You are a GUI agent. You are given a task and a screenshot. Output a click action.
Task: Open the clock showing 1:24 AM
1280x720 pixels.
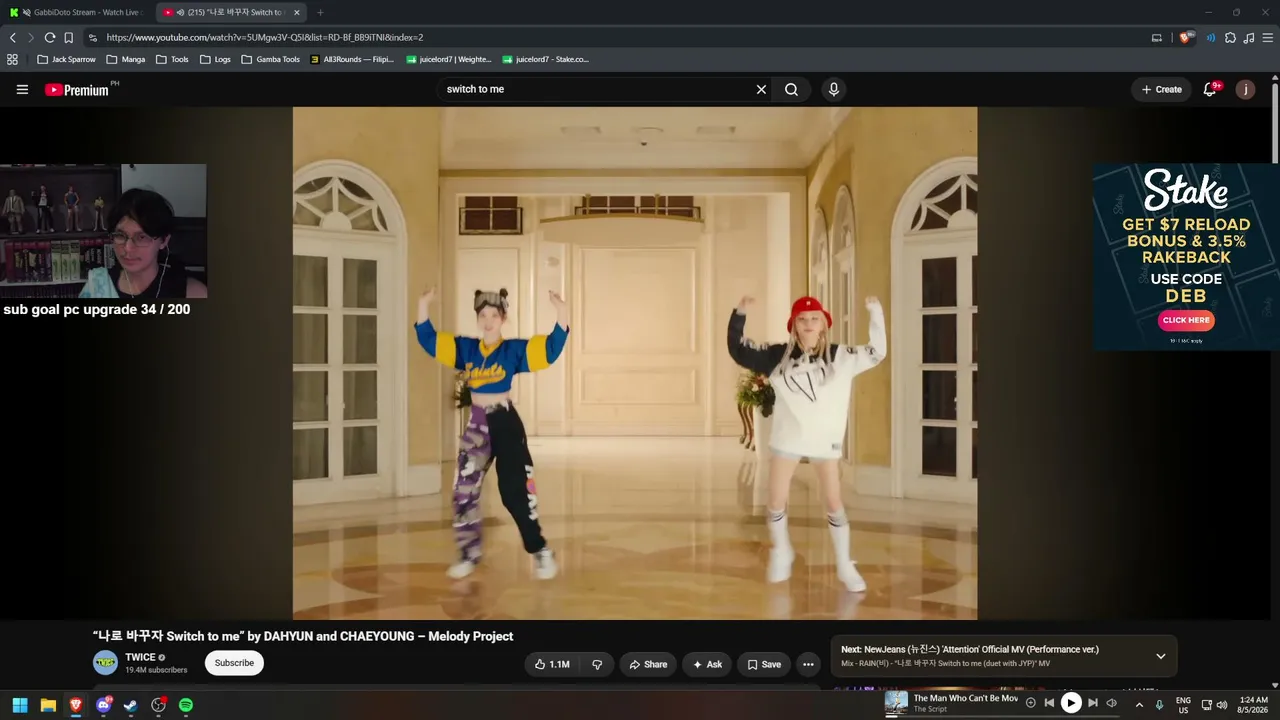click(x=1253, y=705)
